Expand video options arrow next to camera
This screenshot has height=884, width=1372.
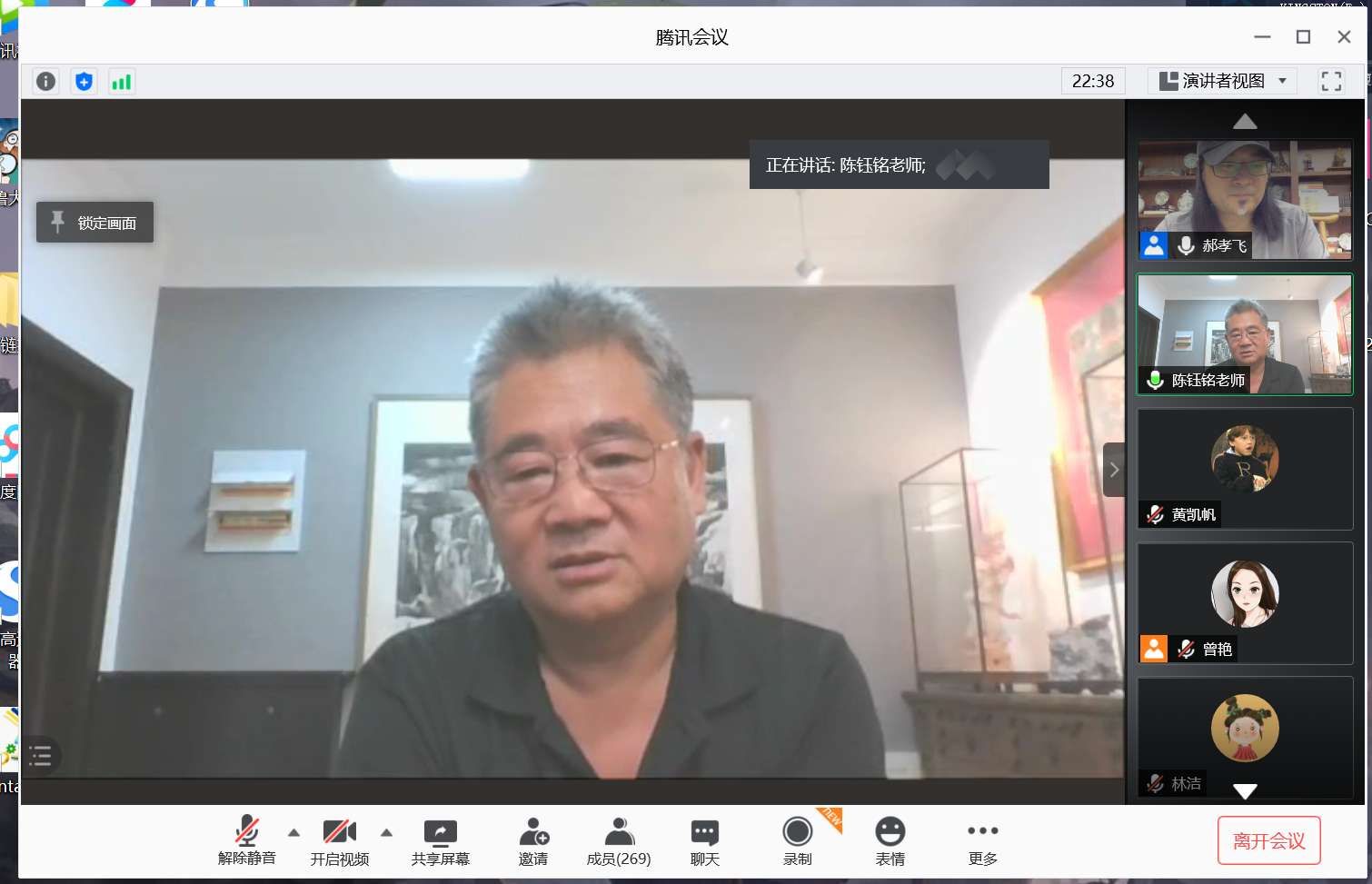(x=386, y=832)
